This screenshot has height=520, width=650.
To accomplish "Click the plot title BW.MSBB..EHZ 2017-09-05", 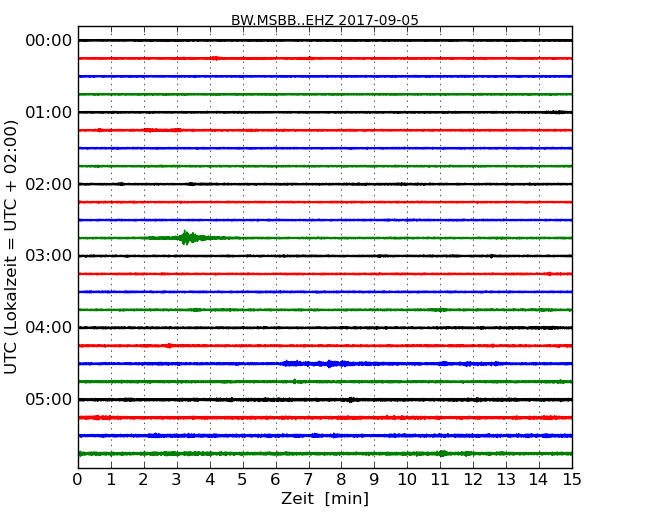I will pyautogui.click(x=325, y=20).
